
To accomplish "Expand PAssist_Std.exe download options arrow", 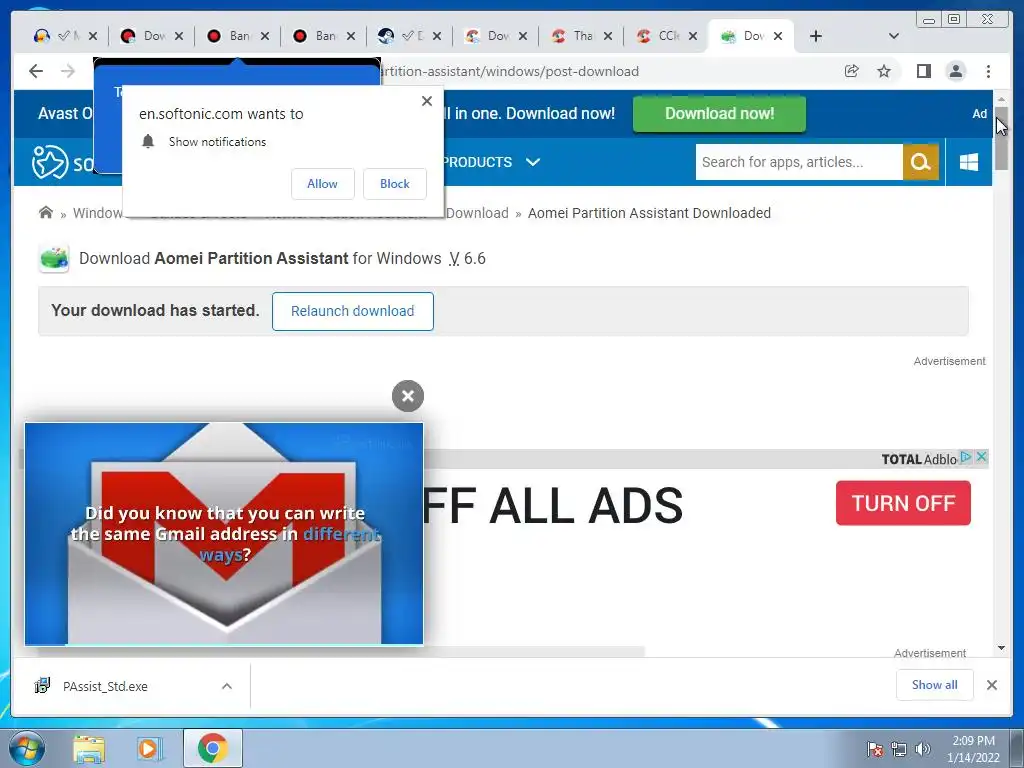I will 227,686.
